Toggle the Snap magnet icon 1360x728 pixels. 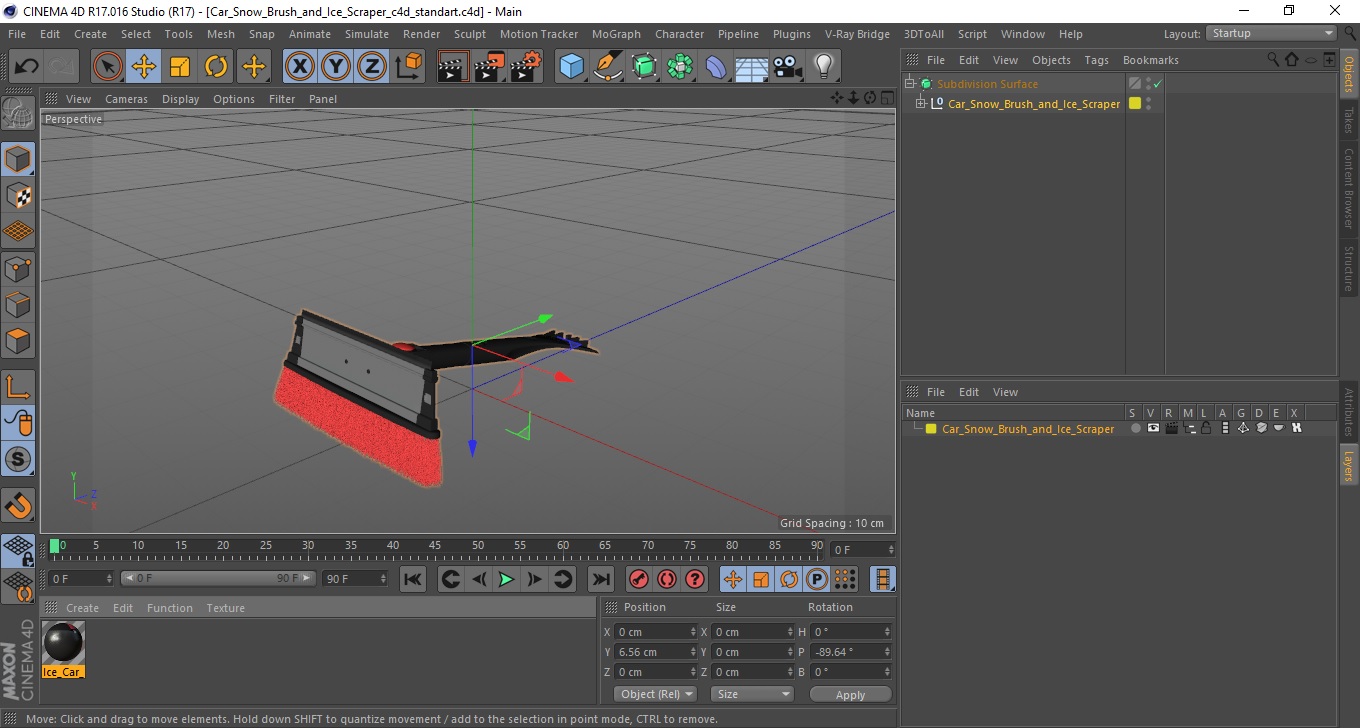pyautogui.click(x=18, y=504)
